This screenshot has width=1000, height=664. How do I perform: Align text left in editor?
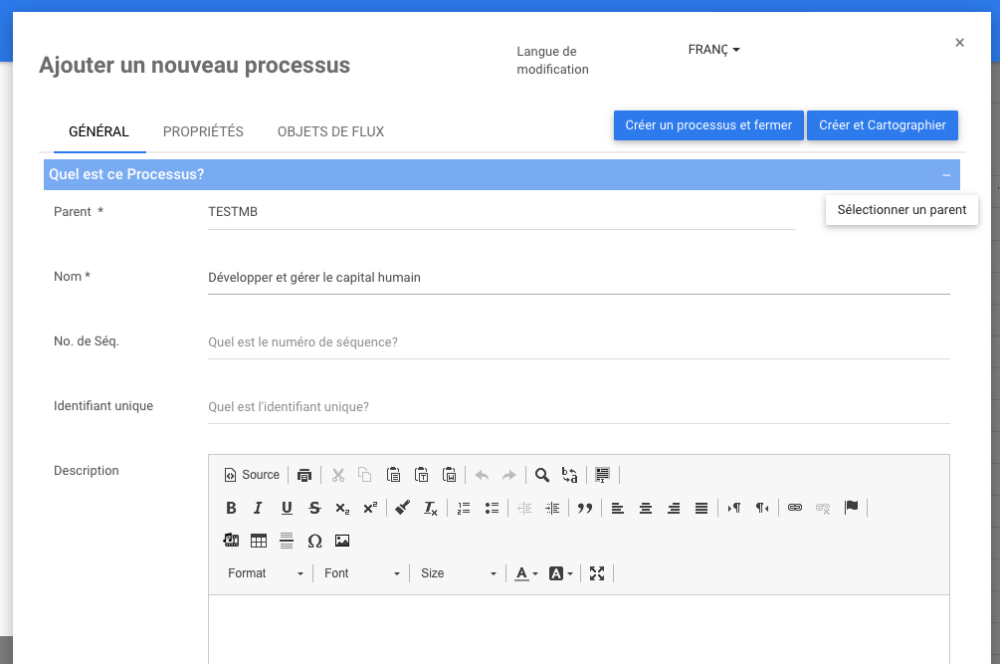[x=617, y=508]
